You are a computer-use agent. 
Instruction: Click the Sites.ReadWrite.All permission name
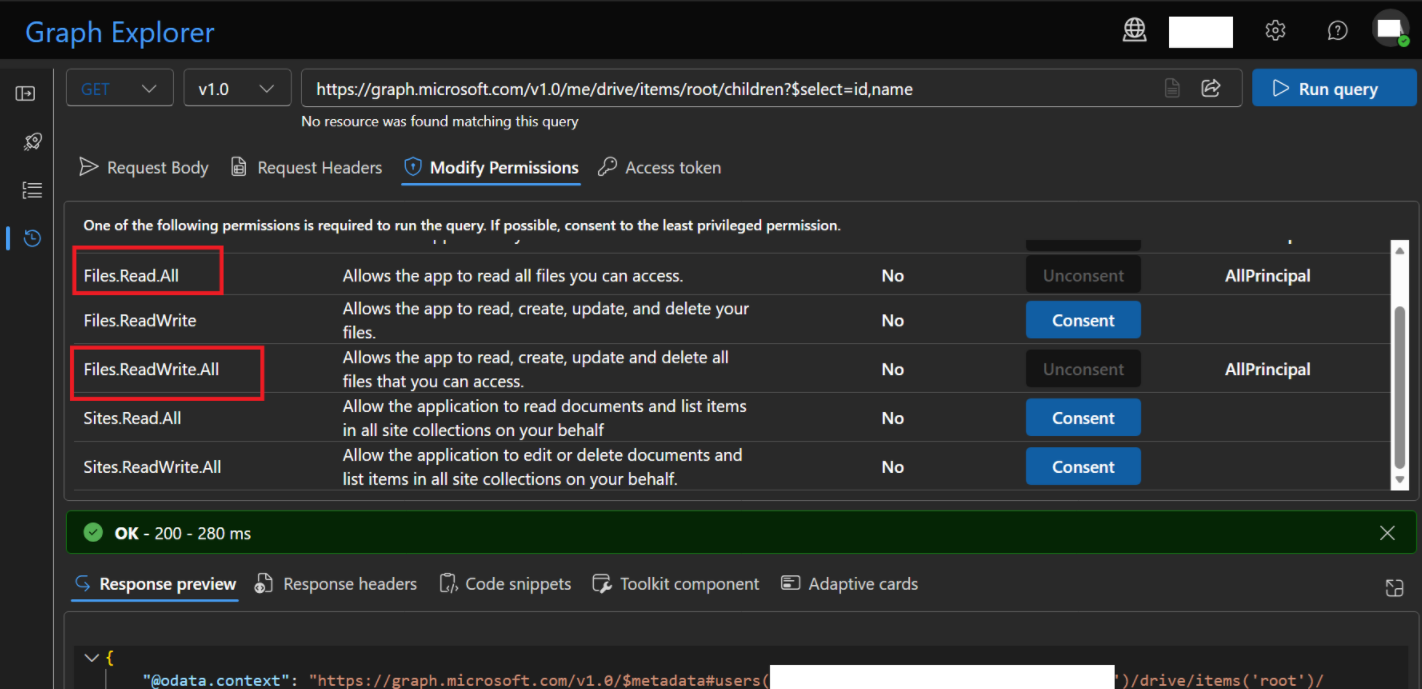[152, 467]
